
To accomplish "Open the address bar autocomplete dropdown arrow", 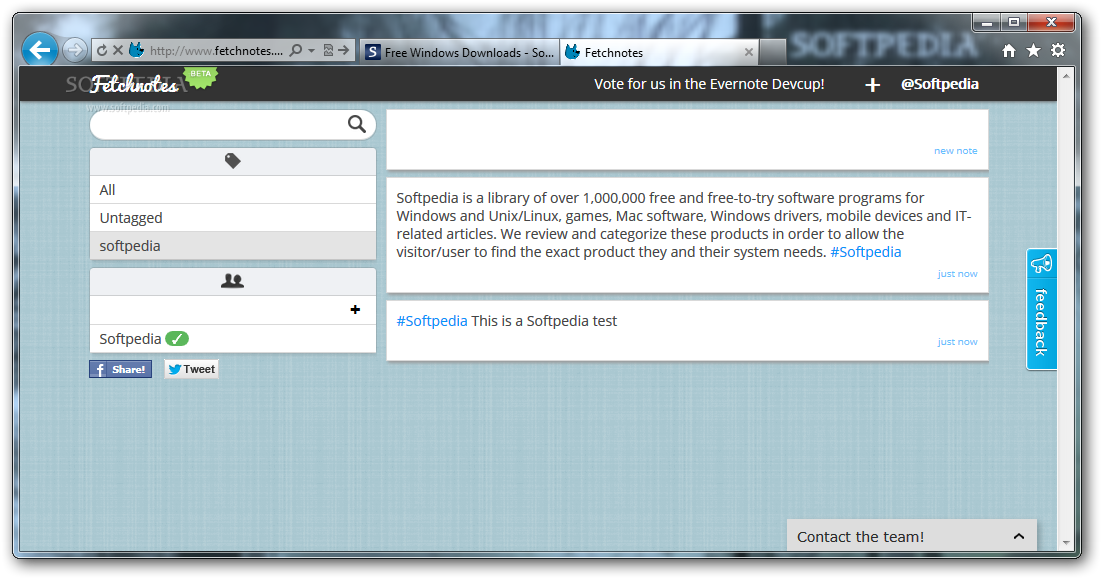I will pyautogui.click(x=311, y=51).
